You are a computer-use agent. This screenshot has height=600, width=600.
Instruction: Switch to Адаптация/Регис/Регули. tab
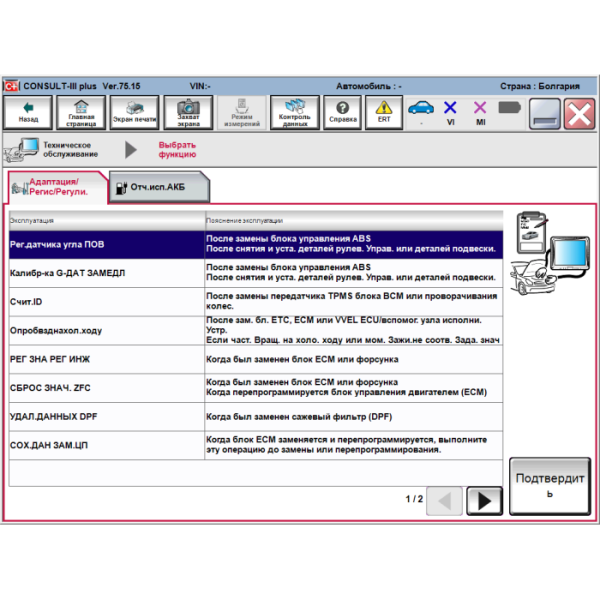pos(58,187)
